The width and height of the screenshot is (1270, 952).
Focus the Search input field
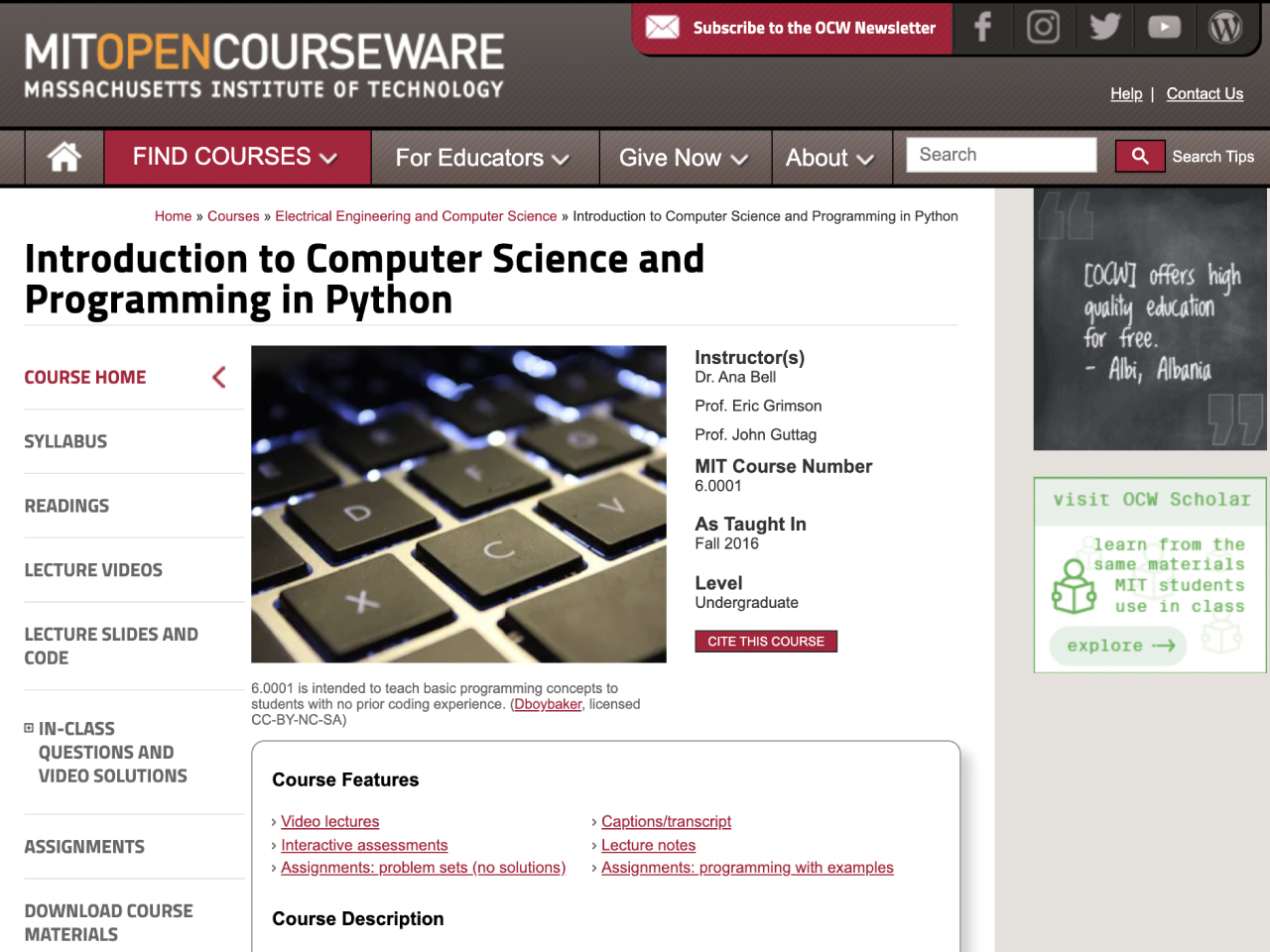[x=1001, y=155]
